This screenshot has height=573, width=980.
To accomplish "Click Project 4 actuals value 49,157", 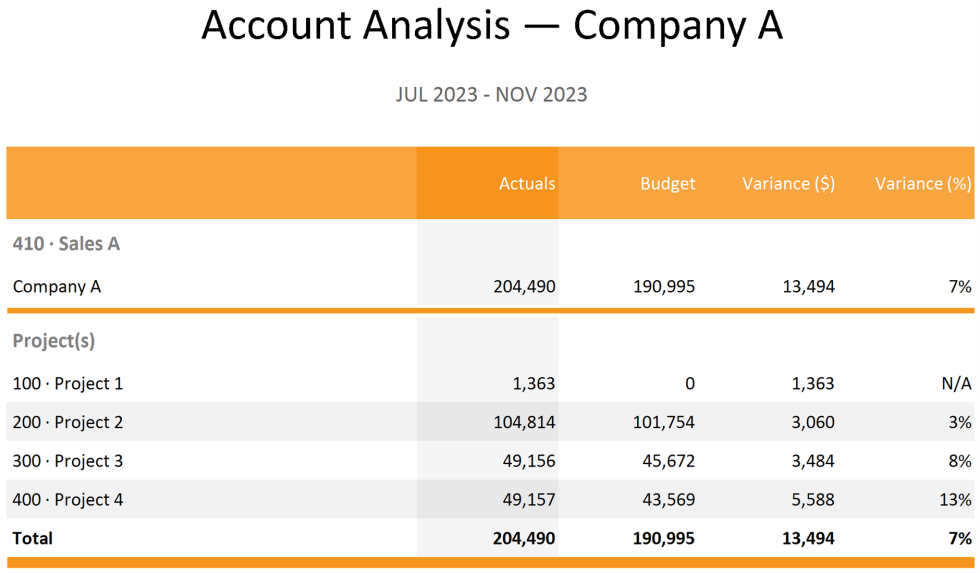I will coord(529,500).
